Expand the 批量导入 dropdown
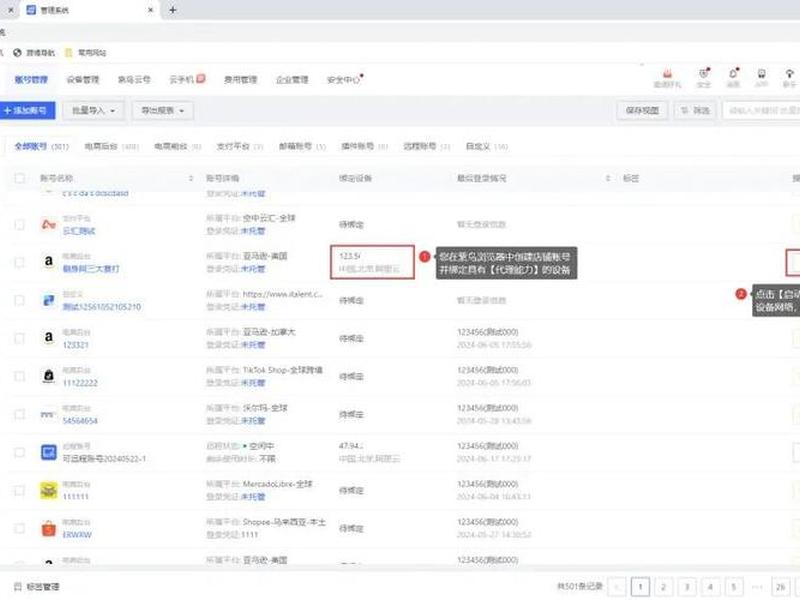Screen dimensions: 800x600 pyautogui.click(x=93, y=110)
